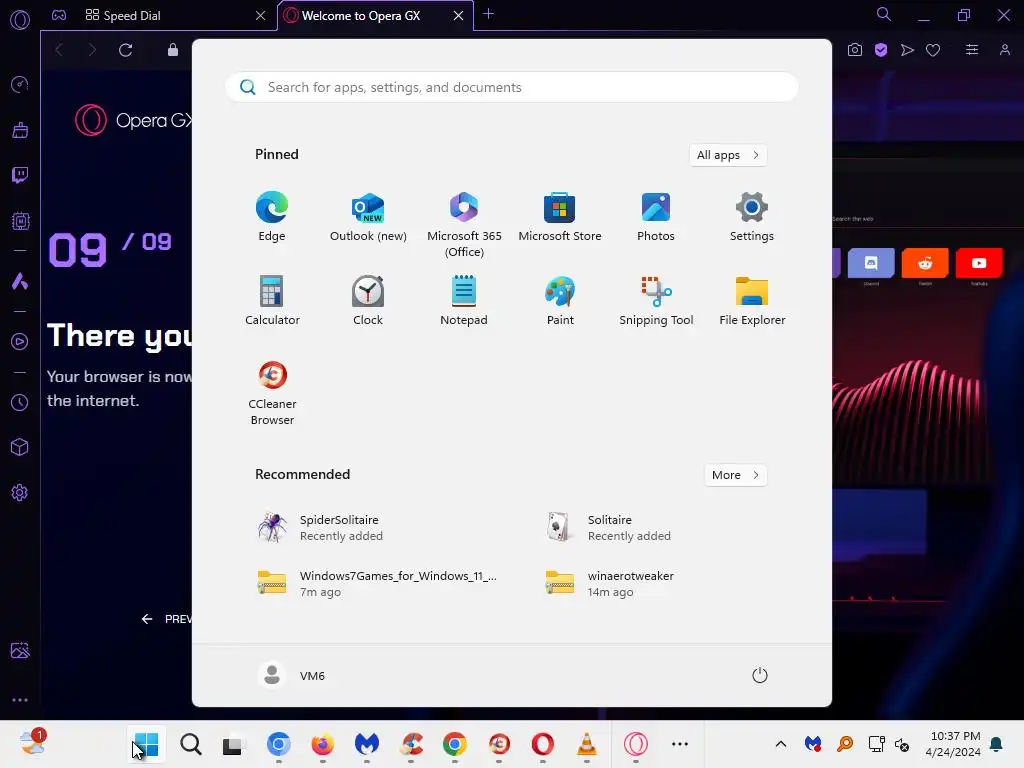Screen dimensions: 1024x768
Task: Open Aria AI icon in sidebar
Action: click(20, 281)
